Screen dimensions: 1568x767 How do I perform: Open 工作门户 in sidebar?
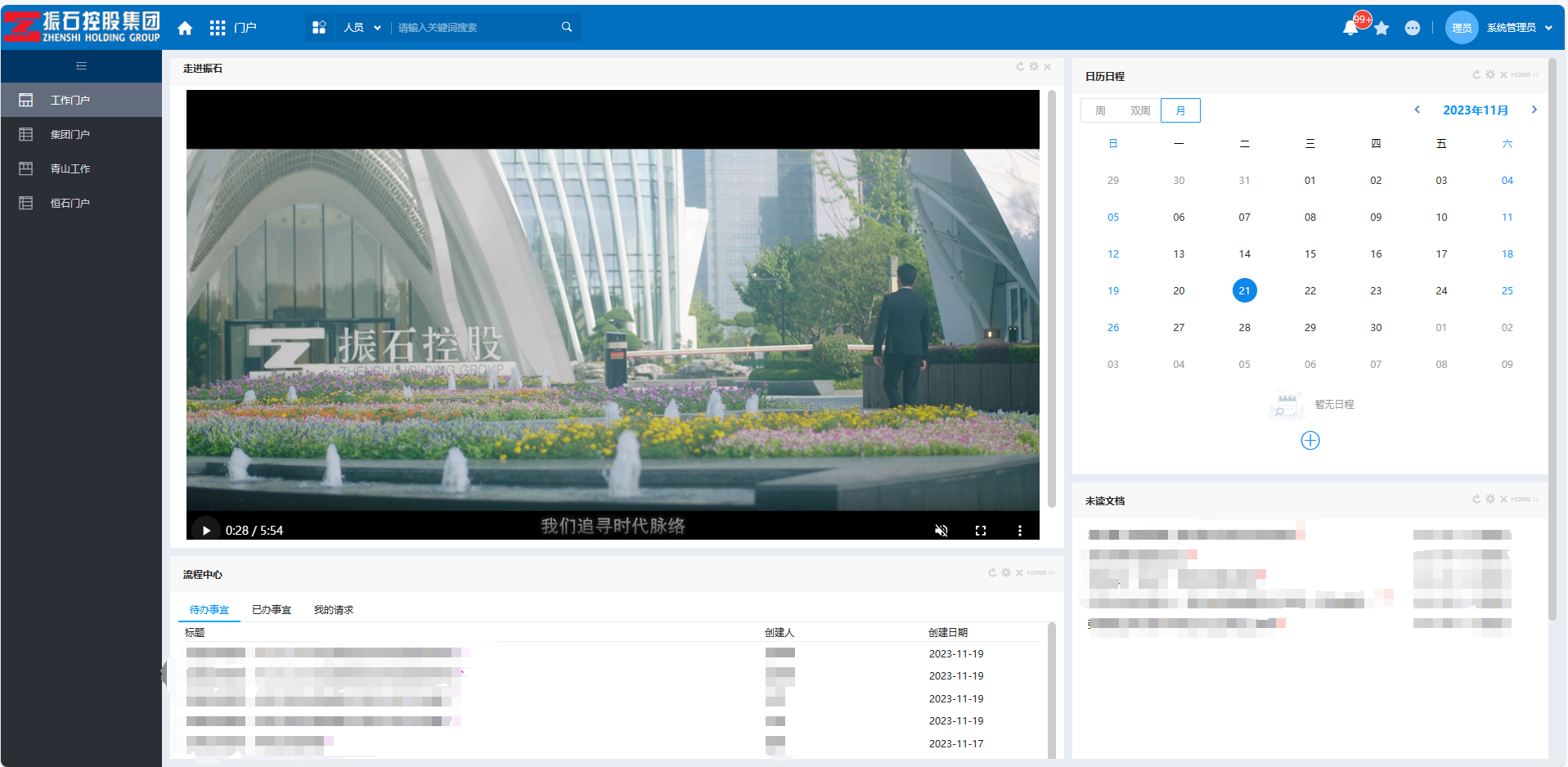point(81,100)
